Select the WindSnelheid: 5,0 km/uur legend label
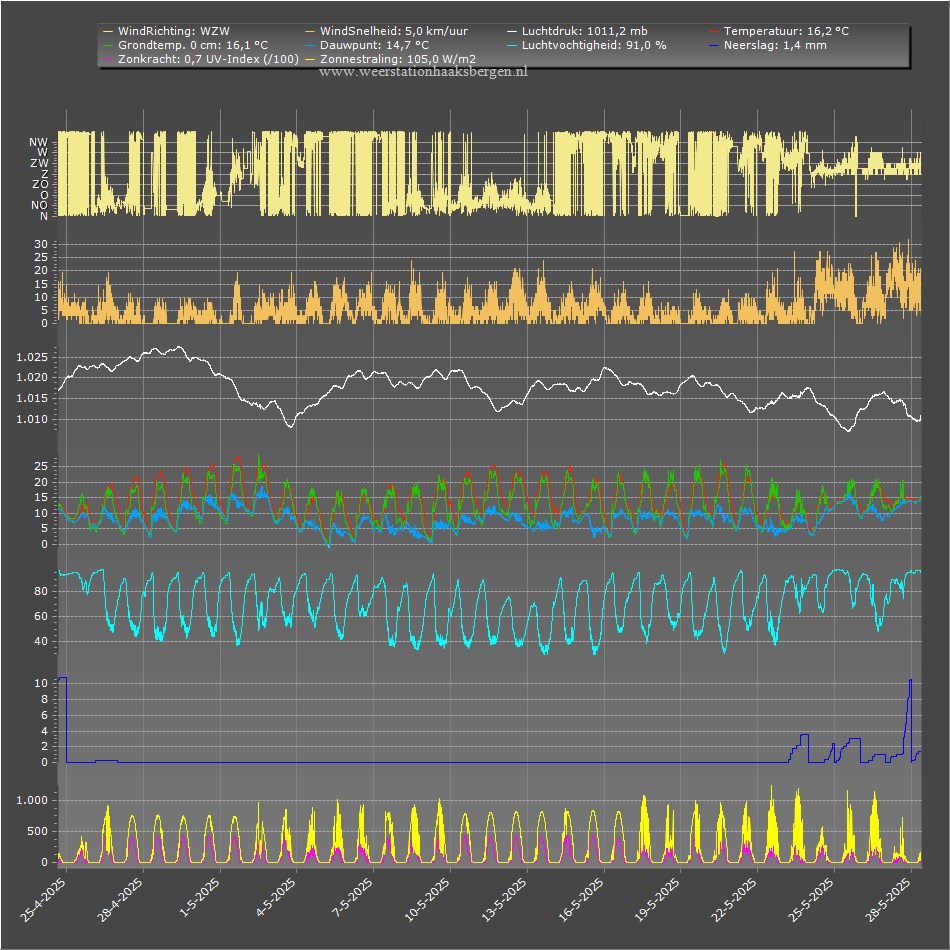Image resolution: width=950 pixels, height=950 pixels. [394, 31]
